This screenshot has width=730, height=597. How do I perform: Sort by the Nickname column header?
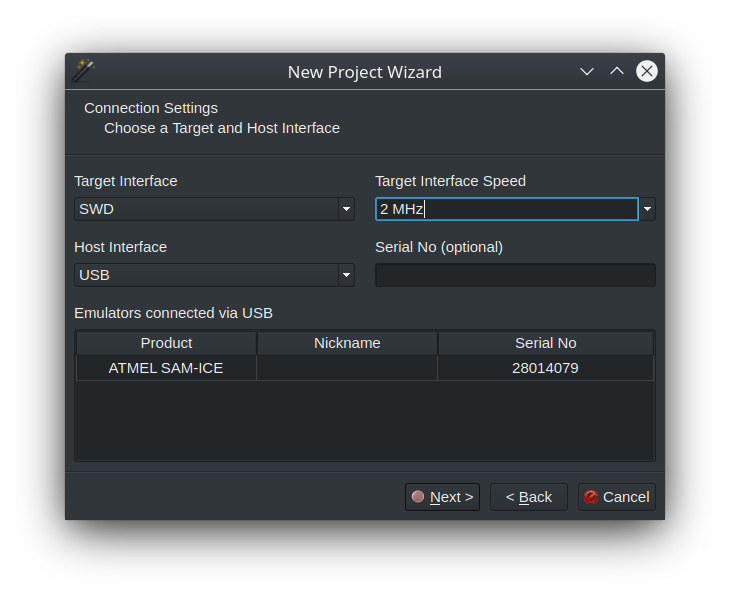coord(347,343)
